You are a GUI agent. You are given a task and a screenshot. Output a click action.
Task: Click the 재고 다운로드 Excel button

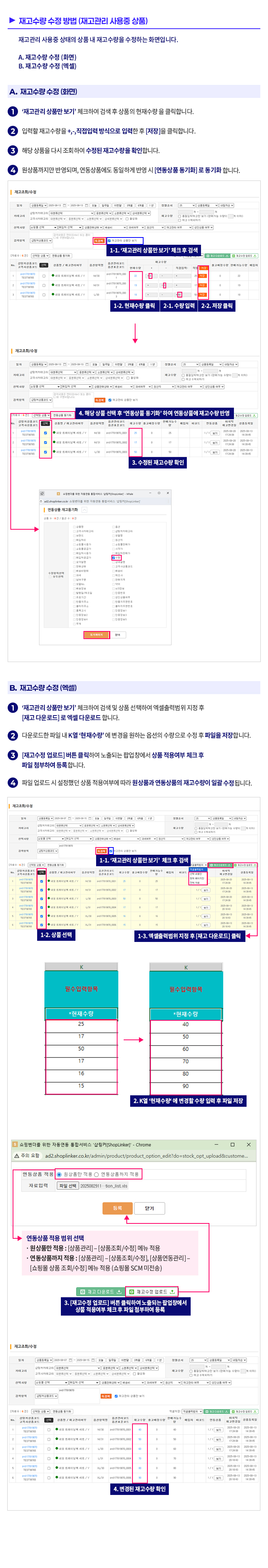click(100, 1291)
